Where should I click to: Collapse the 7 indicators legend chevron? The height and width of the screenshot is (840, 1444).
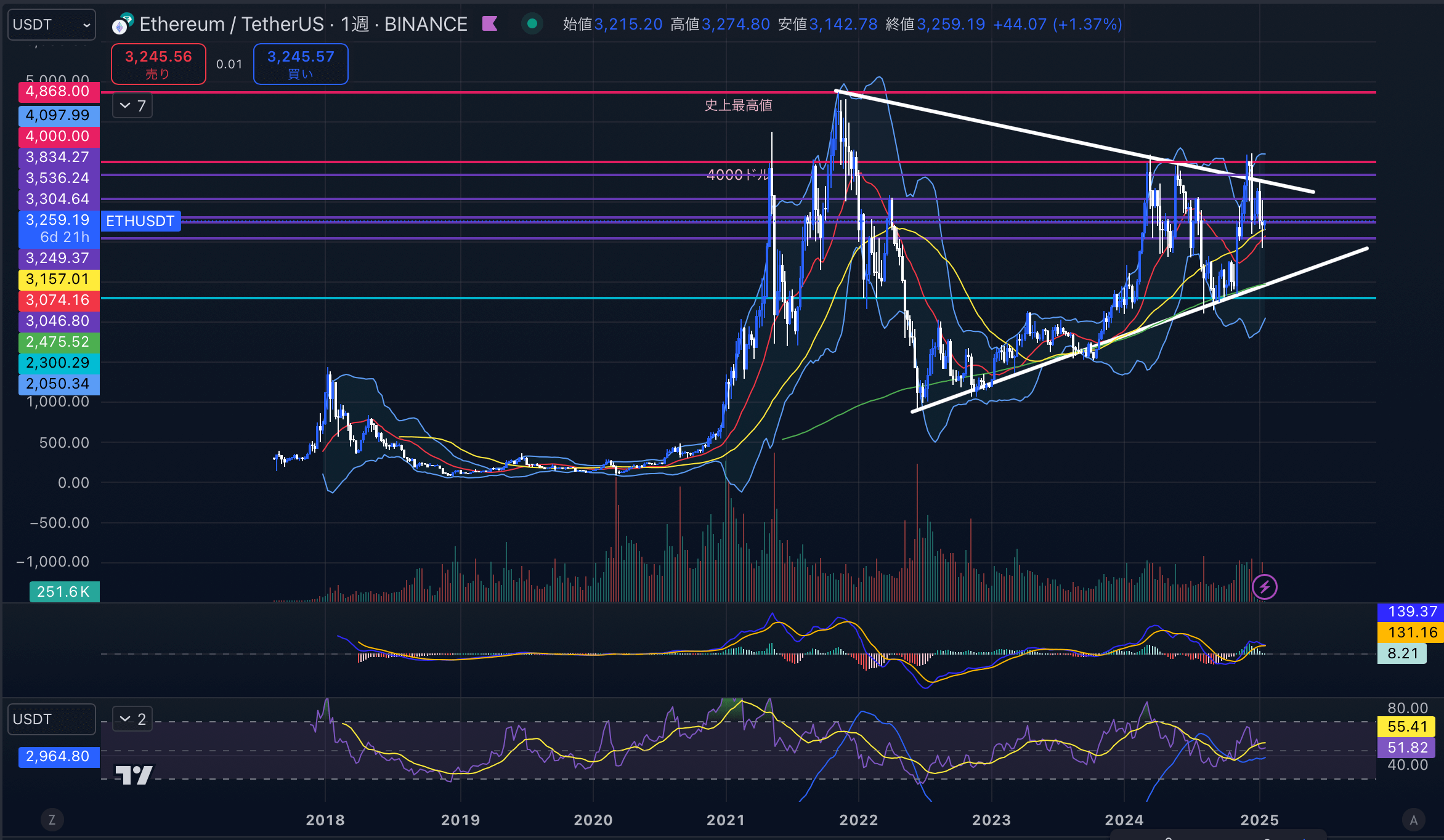[x=132, y=106]
